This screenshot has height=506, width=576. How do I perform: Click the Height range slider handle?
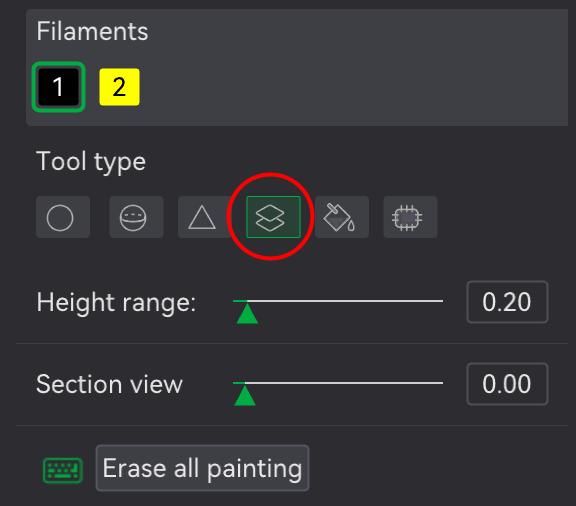(x=247, y=313)
